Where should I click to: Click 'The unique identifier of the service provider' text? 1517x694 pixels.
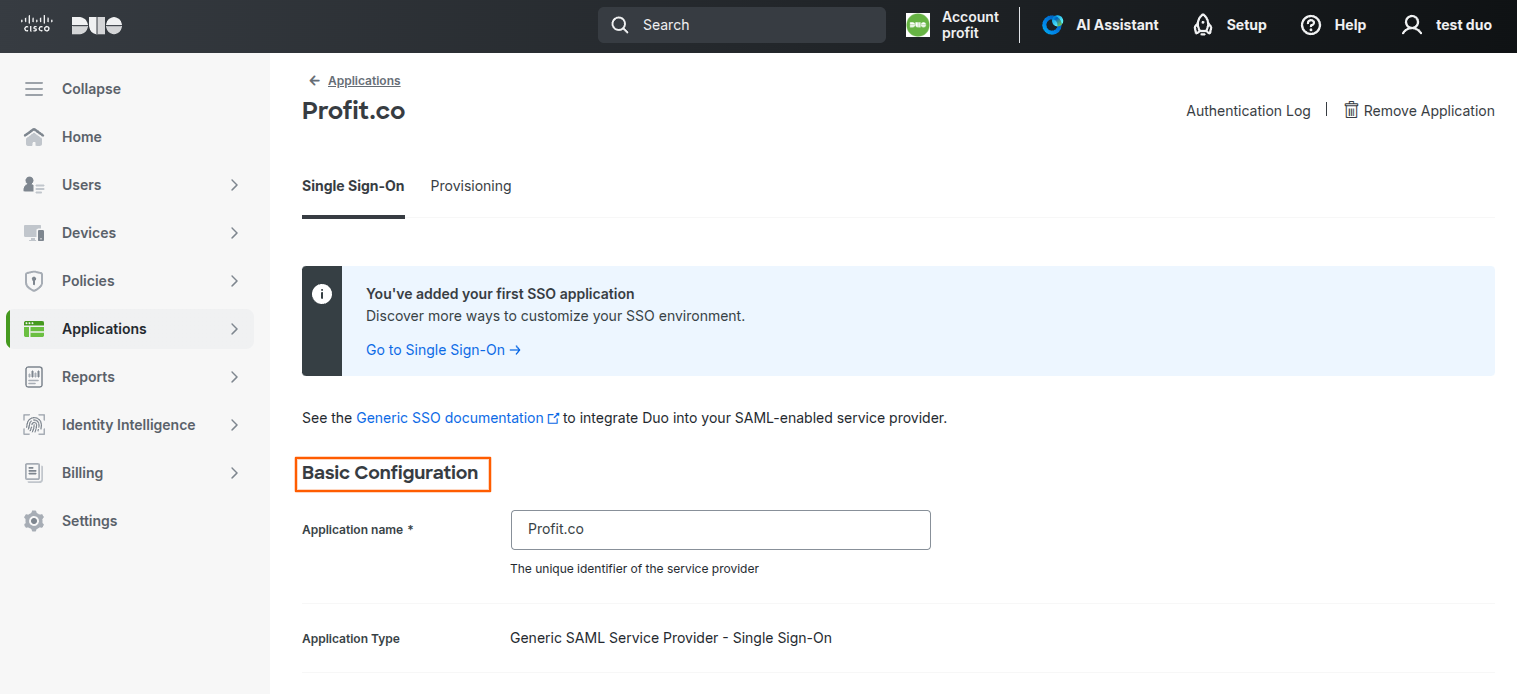click(635, 569)
